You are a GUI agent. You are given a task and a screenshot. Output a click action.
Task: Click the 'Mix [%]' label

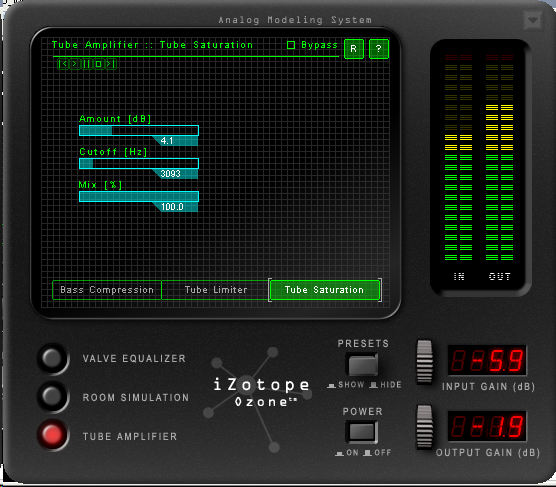(x=100, y=185)
